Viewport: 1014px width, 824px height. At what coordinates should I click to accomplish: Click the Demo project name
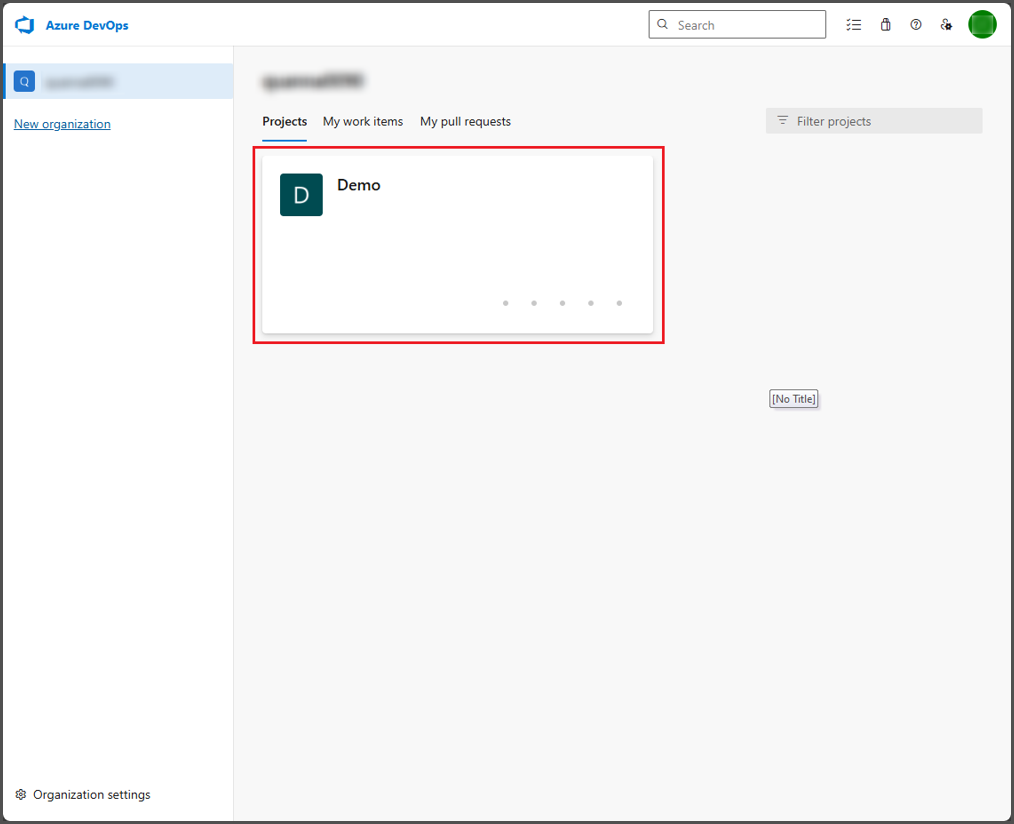pos(359,185)
